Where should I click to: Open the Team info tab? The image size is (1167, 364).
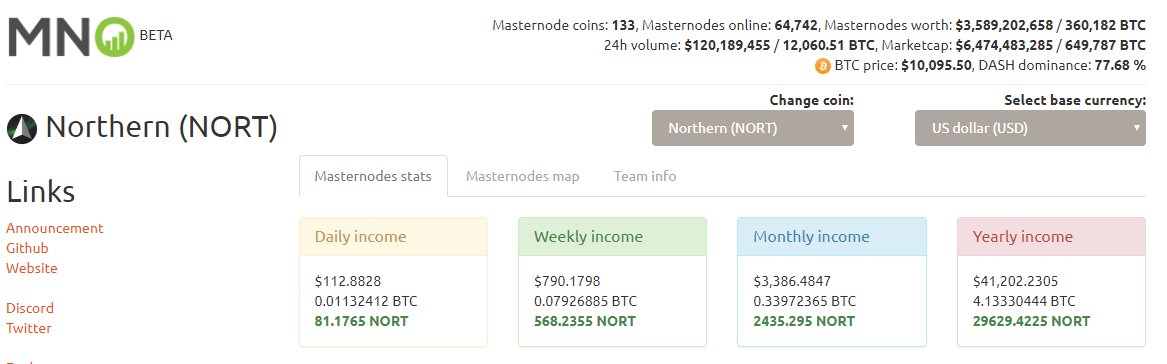click(x=645, y=176)
